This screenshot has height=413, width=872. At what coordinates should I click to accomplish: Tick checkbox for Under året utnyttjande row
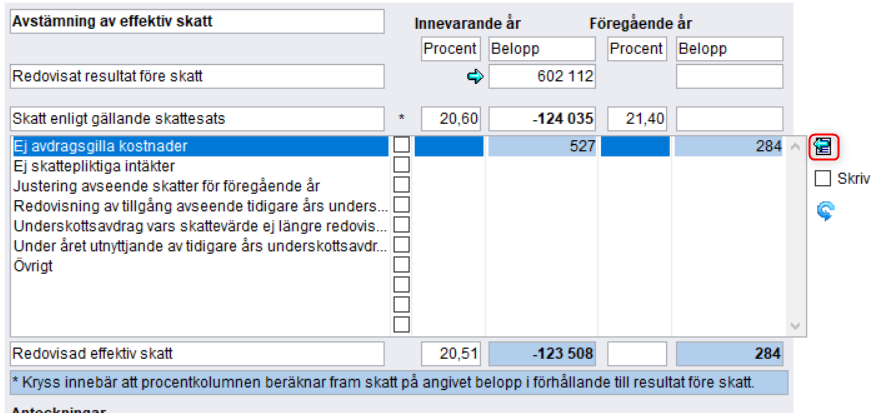pos(402,245)
